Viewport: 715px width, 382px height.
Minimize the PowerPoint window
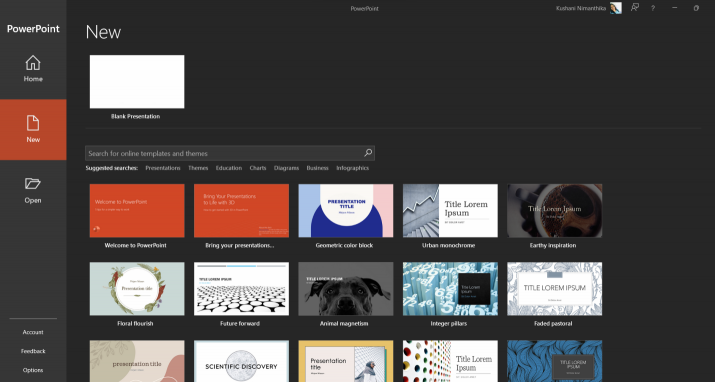[674, 8]
